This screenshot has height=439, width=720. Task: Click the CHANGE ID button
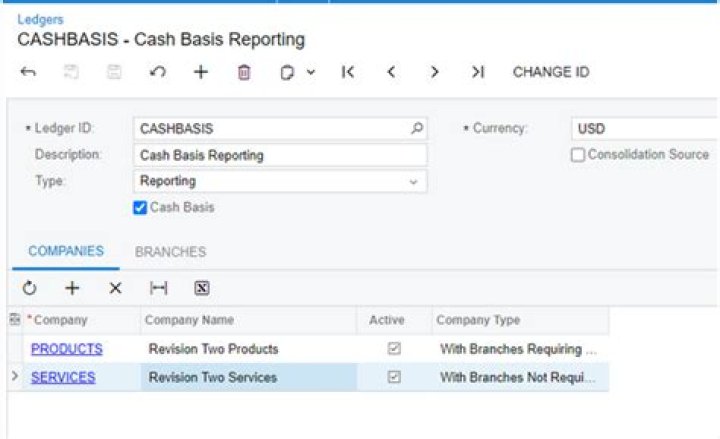[550, 72]
